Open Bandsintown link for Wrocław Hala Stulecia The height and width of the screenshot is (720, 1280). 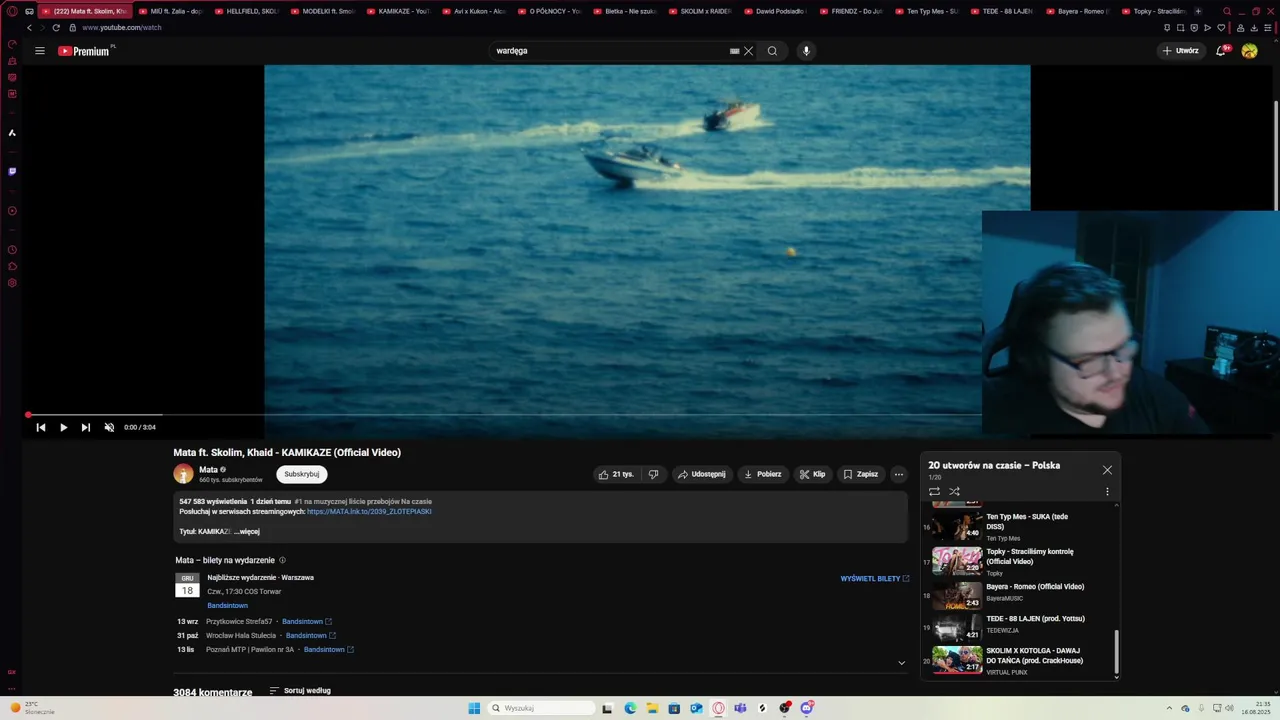[311, 636]
